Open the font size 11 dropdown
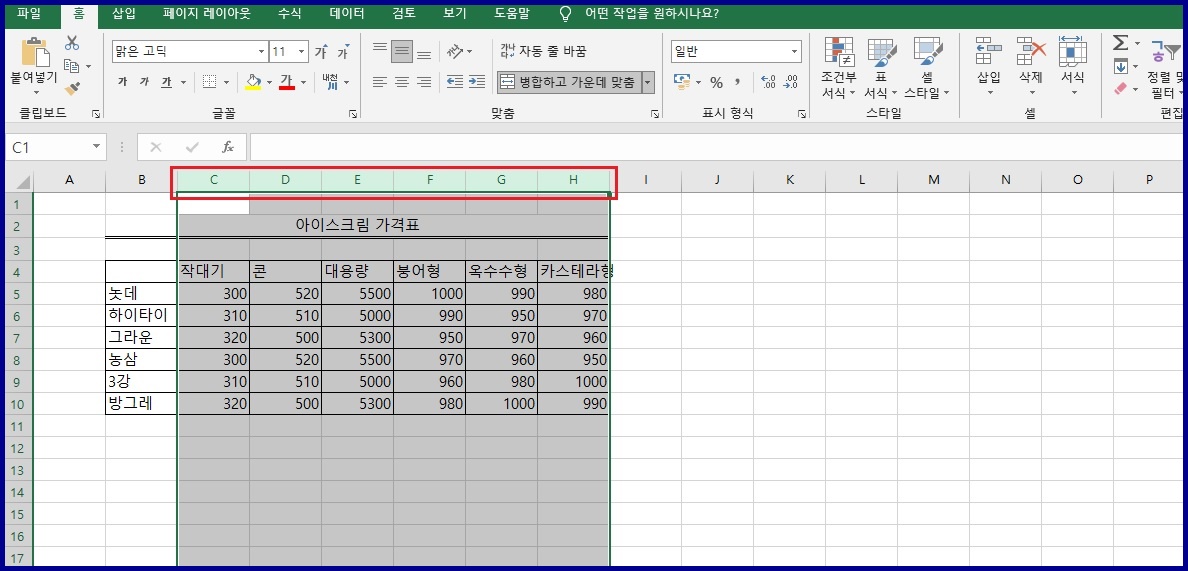Image resolution: width=1188 pixels, height=571 pixels. (302, 51)
